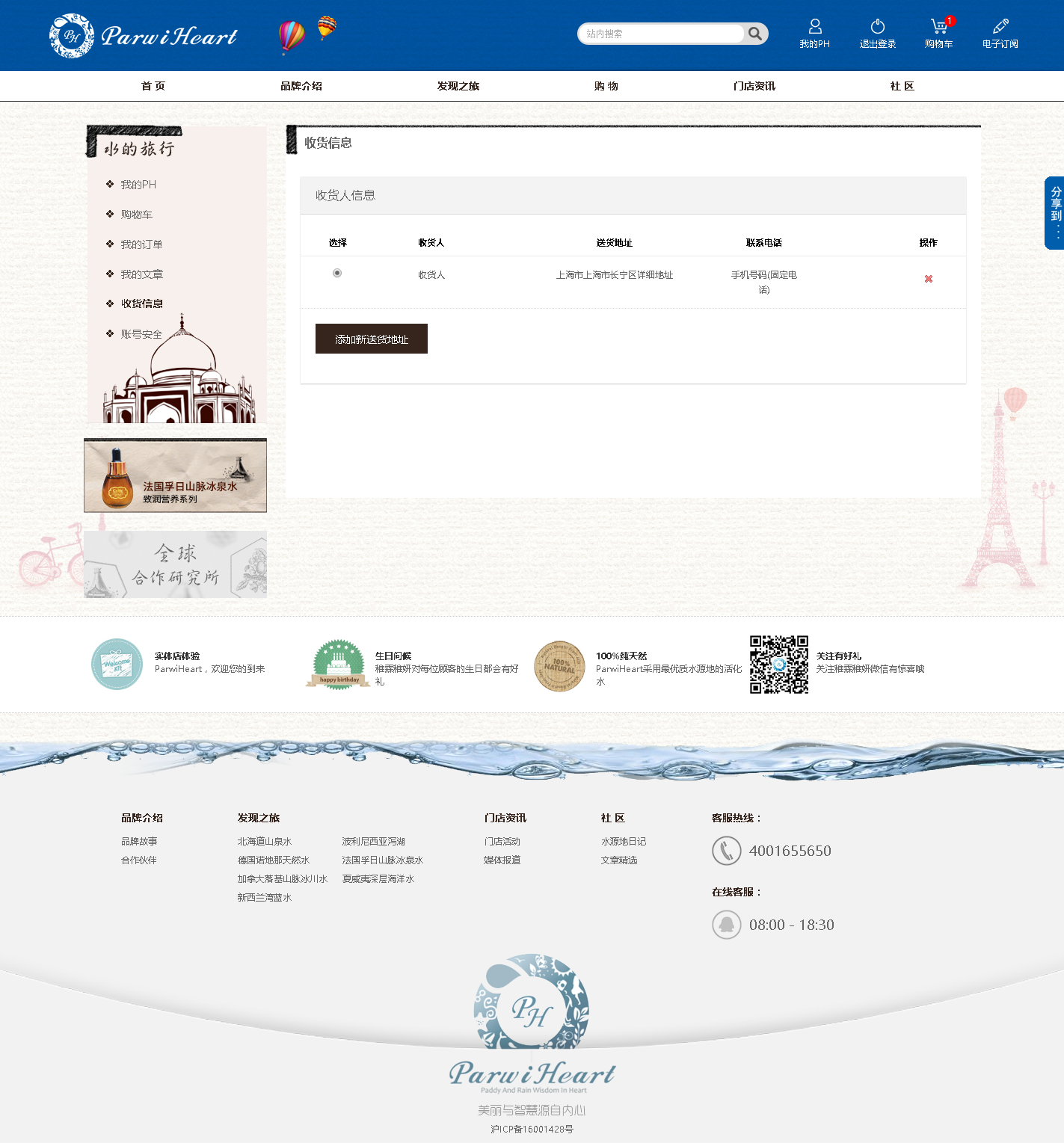
Task: Open the 法国孚日山脉冰泉水 banner image
Action: point(175,475)
